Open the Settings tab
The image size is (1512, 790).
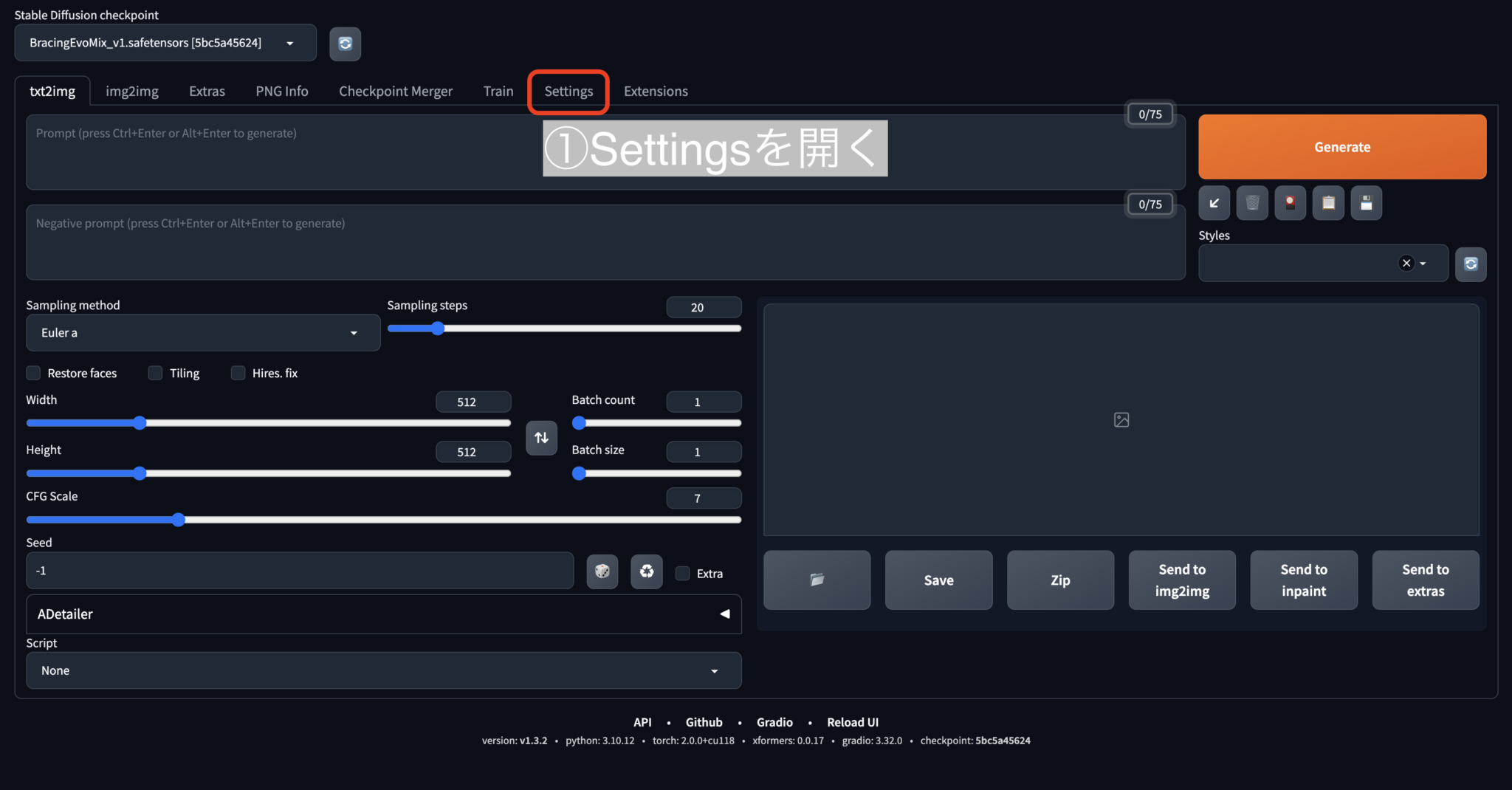pyautogui.click(x=568, y=91)
